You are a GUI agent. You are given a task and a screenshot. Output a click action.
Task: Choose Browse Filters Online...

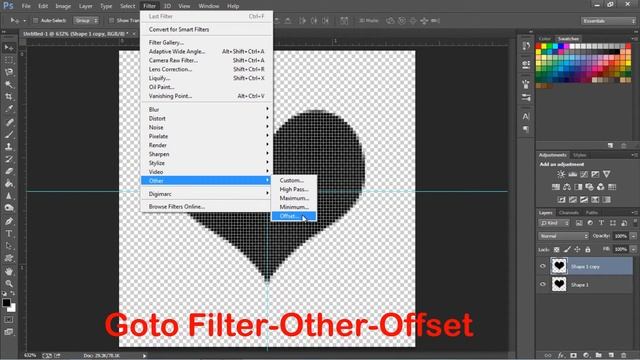tap(207, 207)
